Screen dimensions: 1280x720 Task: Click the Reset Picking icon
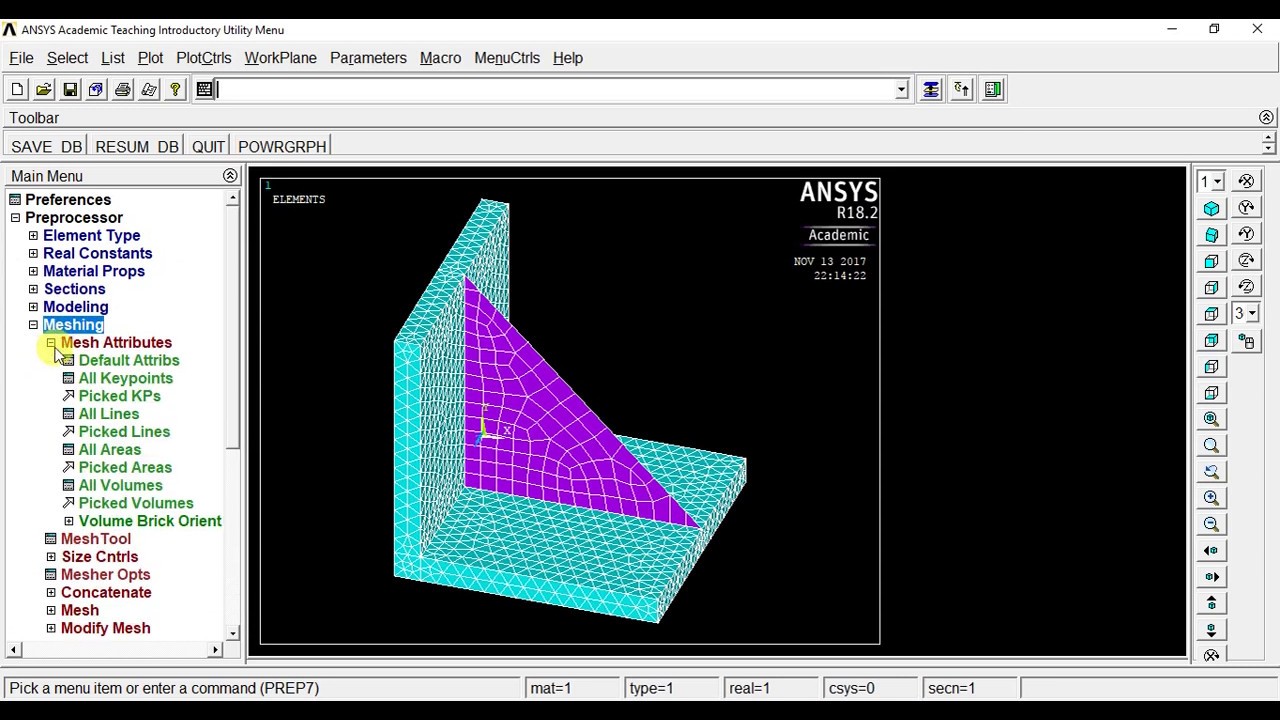point(962,90)
